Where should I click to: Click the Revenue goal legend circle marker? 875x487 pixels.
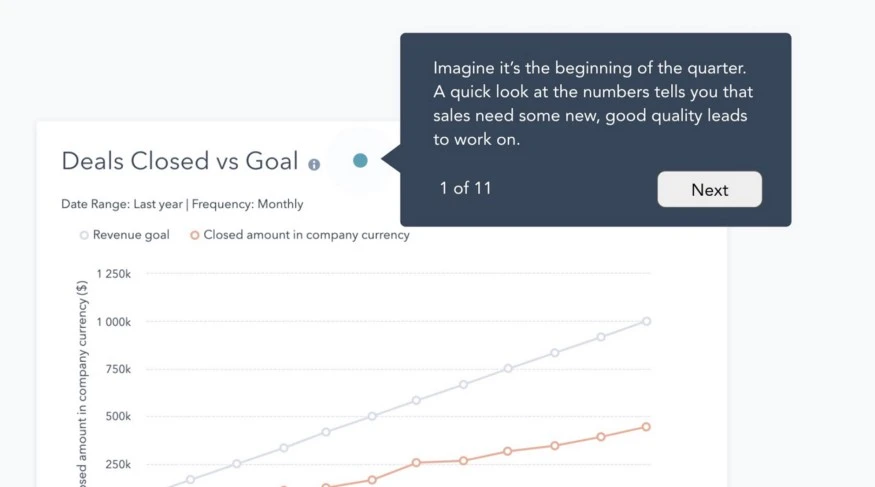[84, 235]
